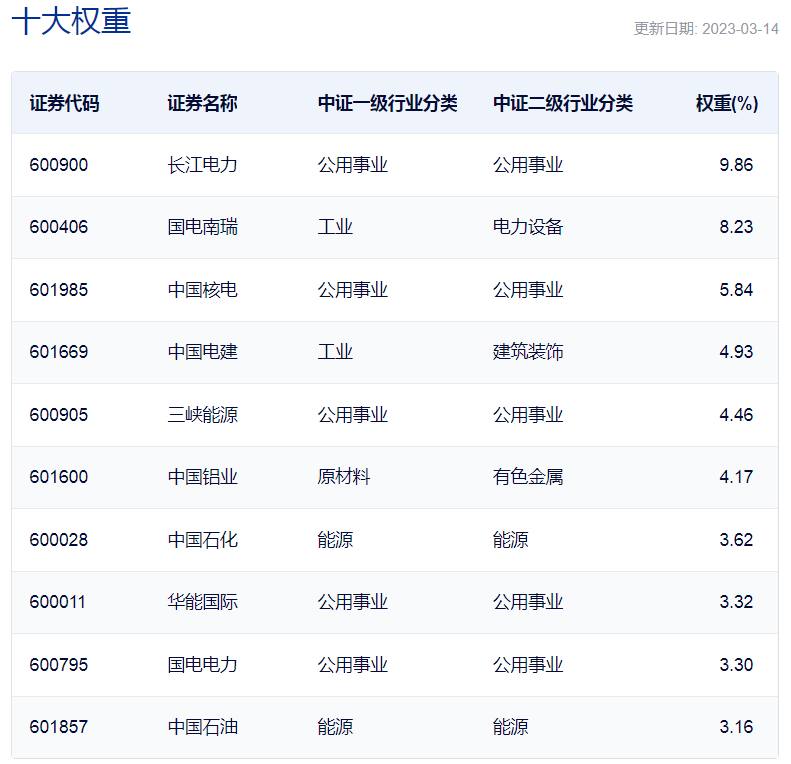Click the 建筑装饰 industry cell

[528, 352]
